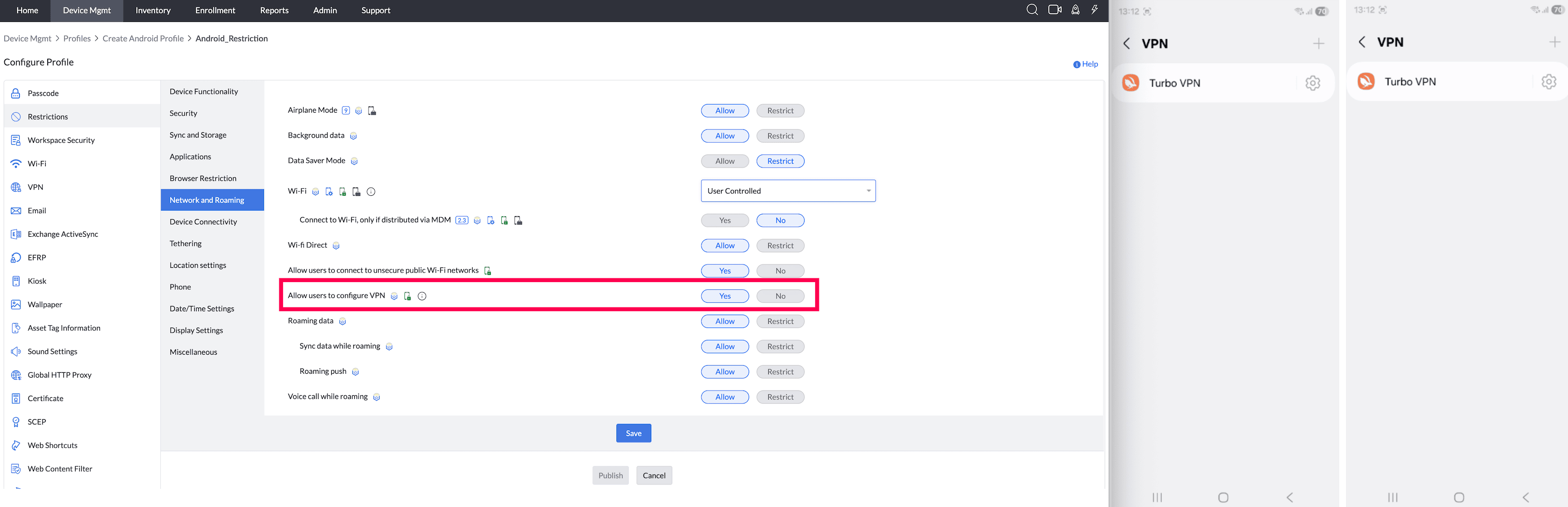Open the Certificate section icon in the sidebar
The height and width of the screenshot is (507, 1568).
click(15, 398)
